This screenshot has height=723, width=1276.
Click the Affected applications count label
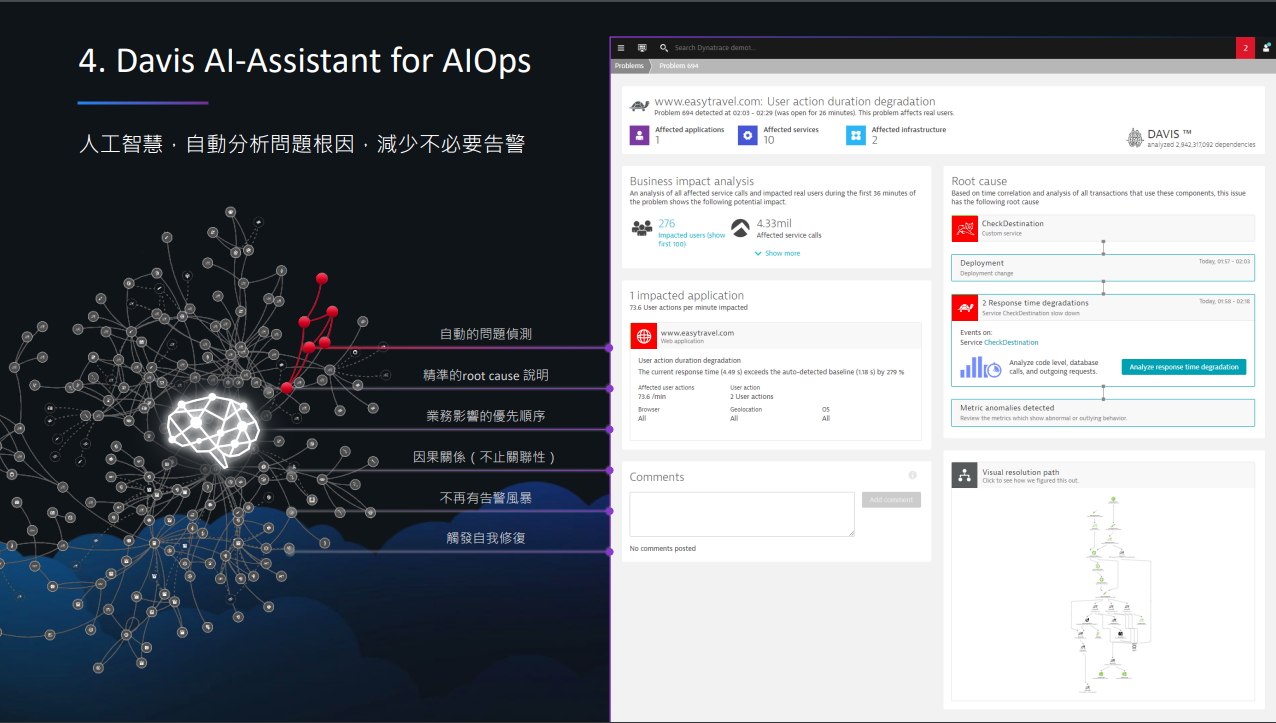click(690, 130)
